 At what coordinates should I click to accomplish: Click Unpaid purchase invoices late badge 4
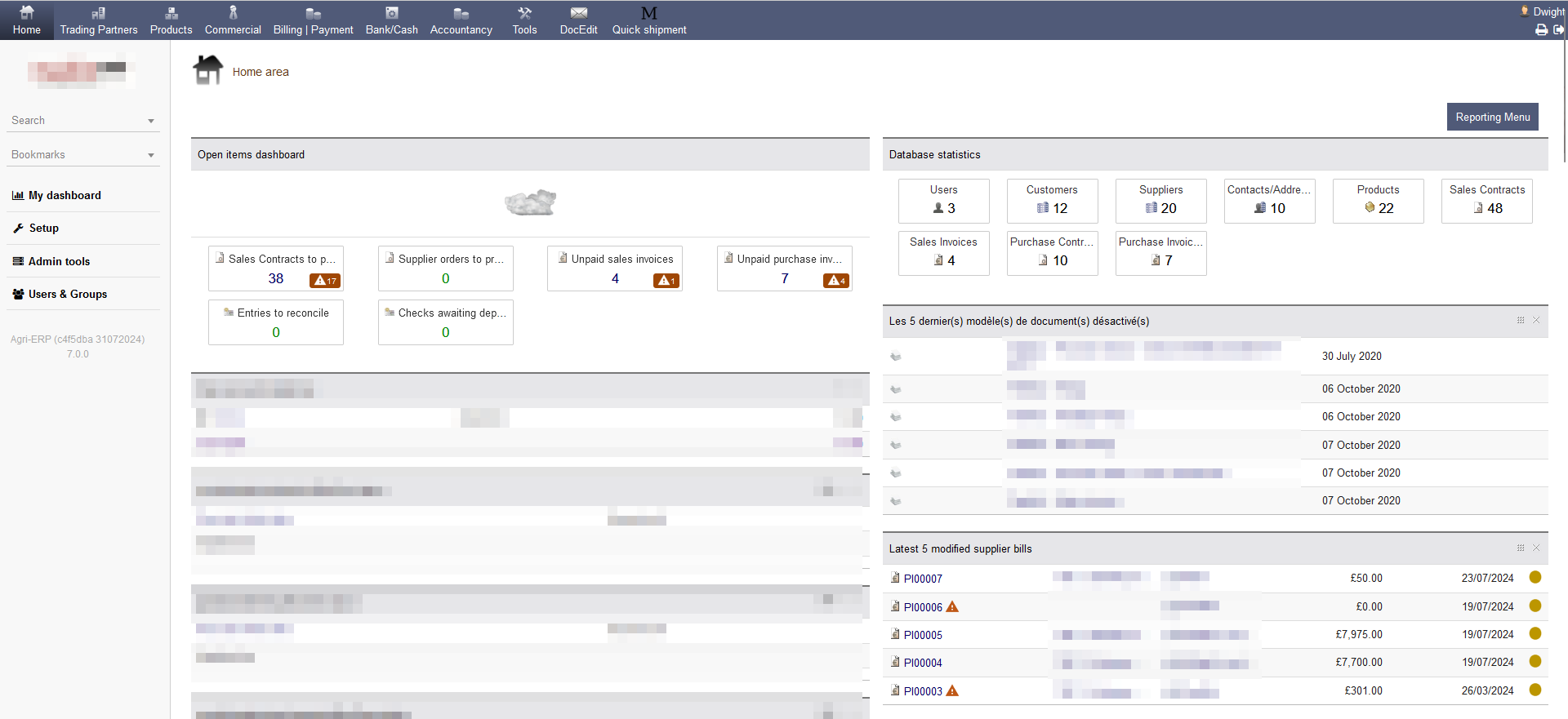point(836,280)
